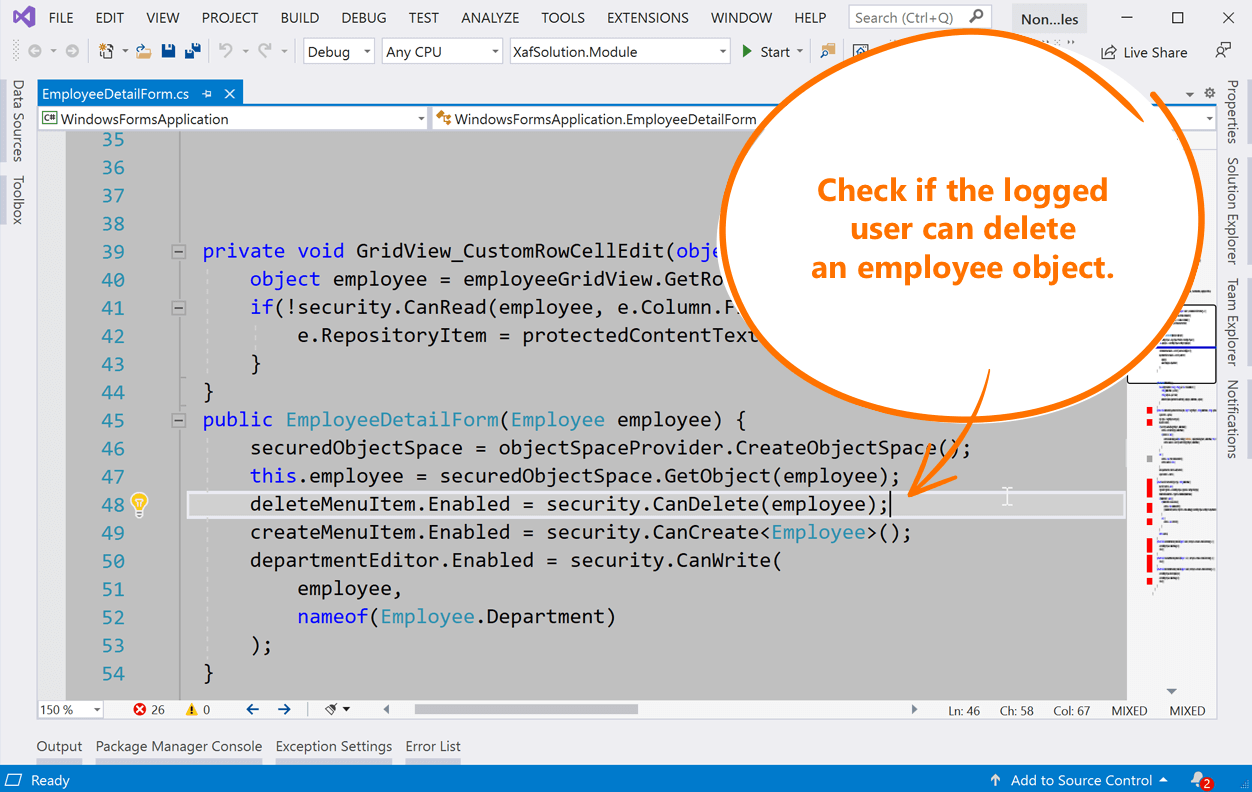Open the DEBUG menu

point(363,17)
